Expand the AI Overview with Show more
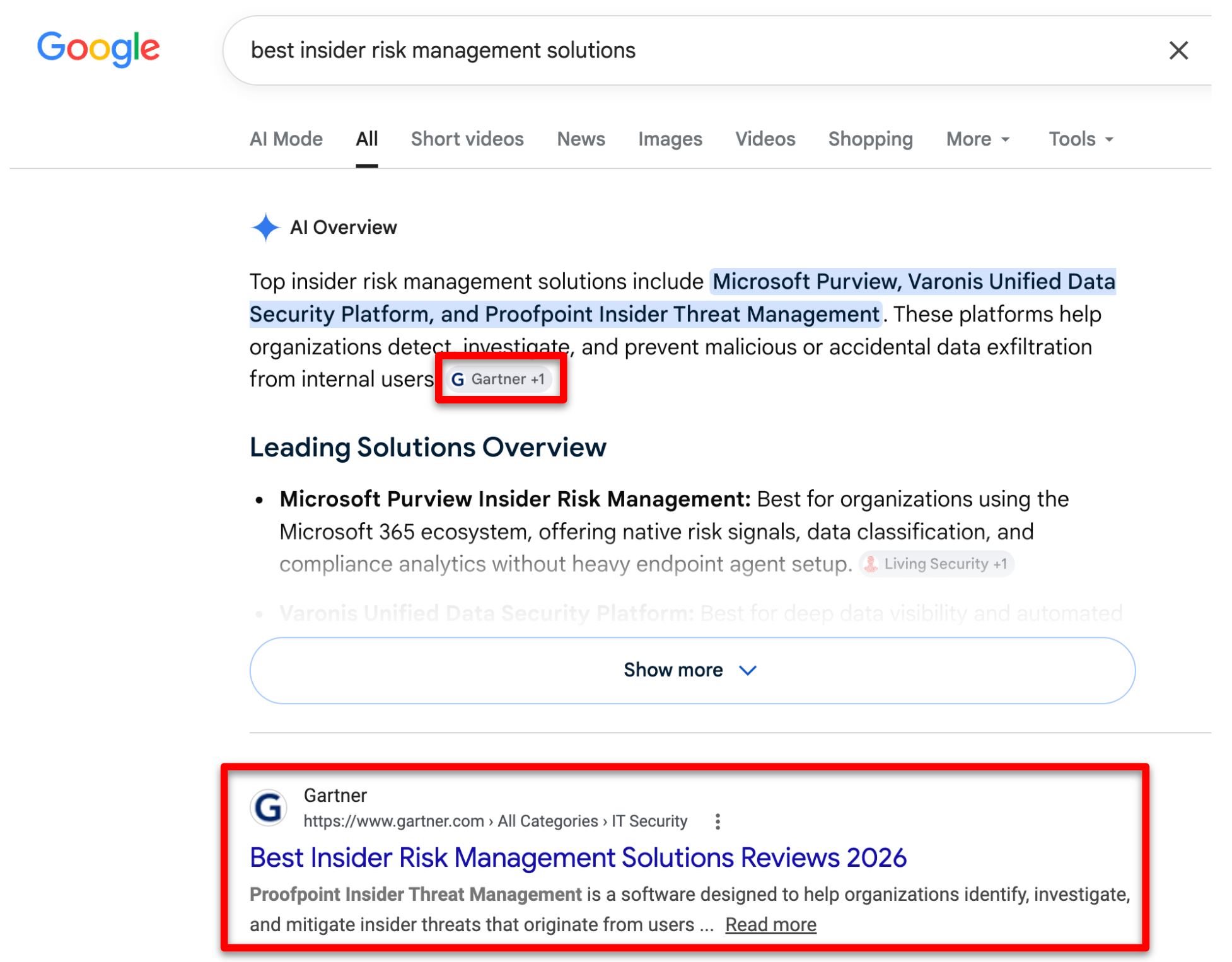Image resolution: width=1232 pixels, height=962 pixels. 692,670
